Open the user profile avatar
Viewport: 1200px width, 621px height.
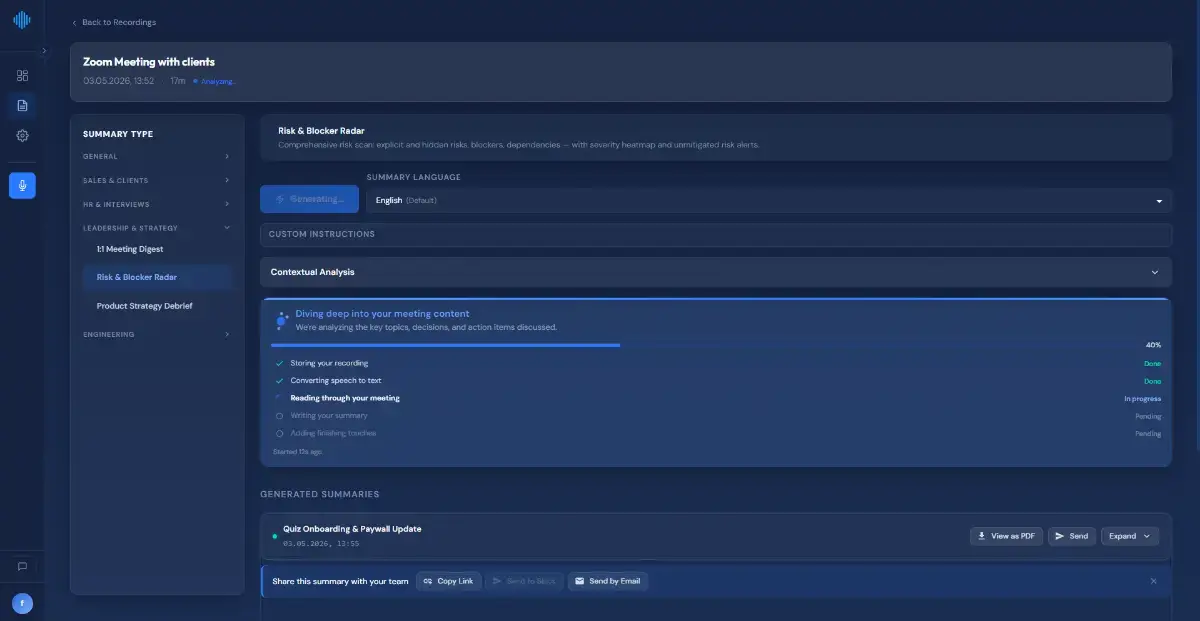(22, 603)
